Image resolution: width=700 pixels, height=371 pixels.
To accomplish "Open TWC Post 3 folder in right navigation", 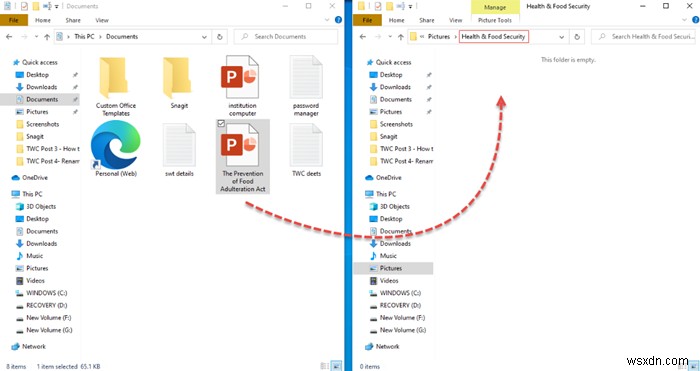I will (x=405, y=149).
